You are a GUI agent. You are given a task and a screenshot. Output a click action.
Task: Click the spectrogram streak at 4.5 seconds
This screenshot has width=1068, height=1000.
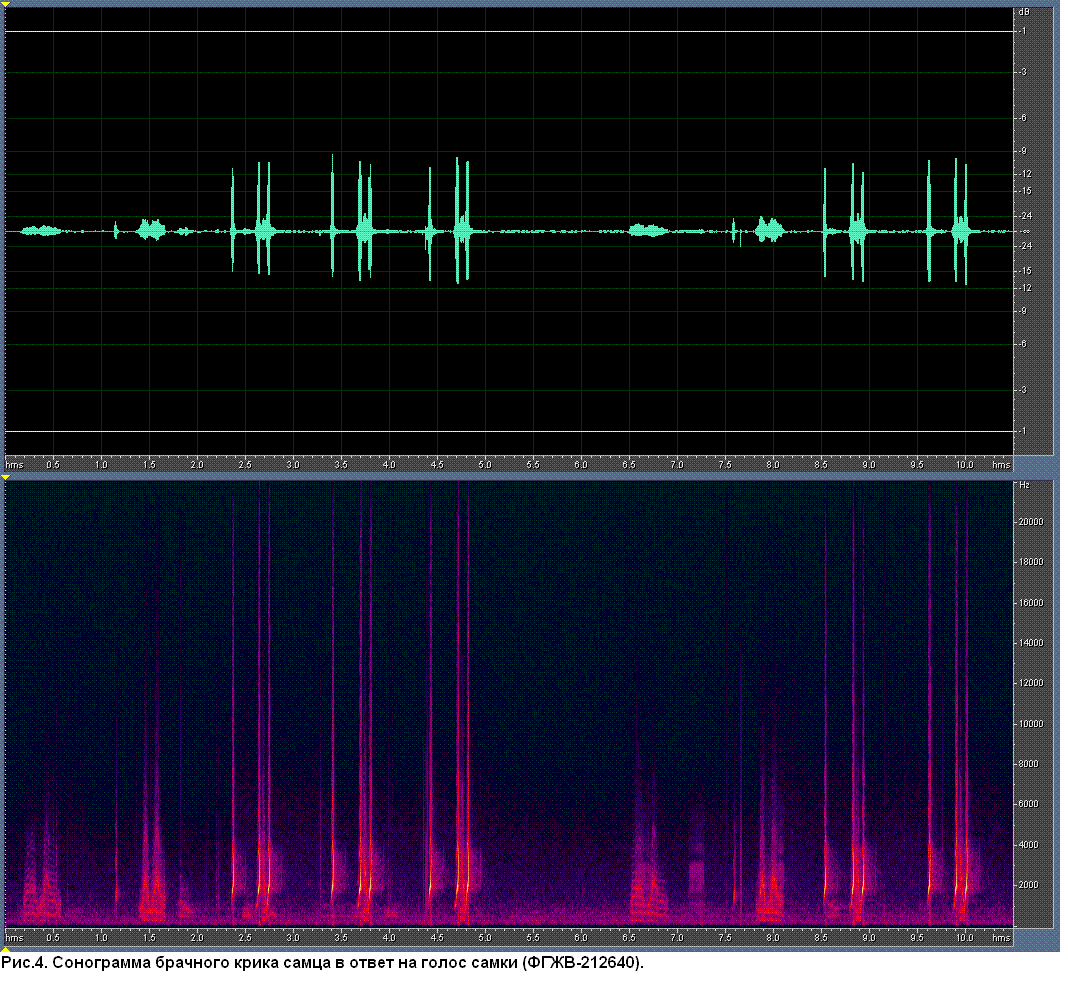(x=430, y=702)
